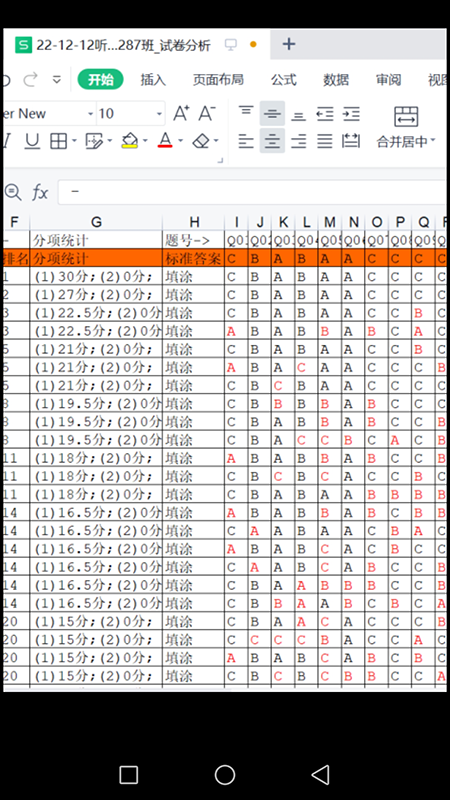Viewport: 450px width, 800px height.
Task: Toggle top vertical alignment
Action: (246, 110)
